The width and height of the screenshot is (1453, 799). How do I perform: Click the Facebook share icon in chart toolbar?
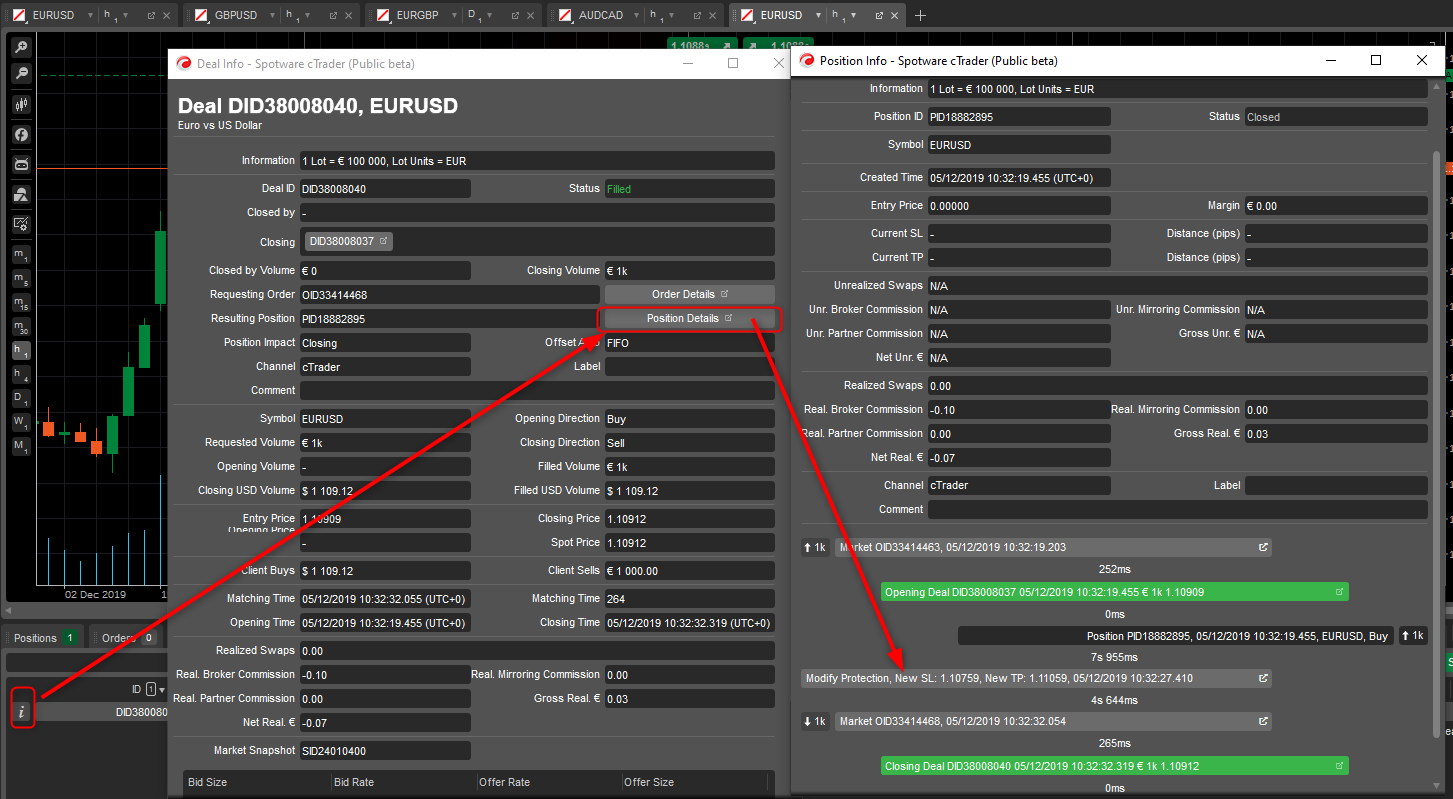tap(21, 134)
